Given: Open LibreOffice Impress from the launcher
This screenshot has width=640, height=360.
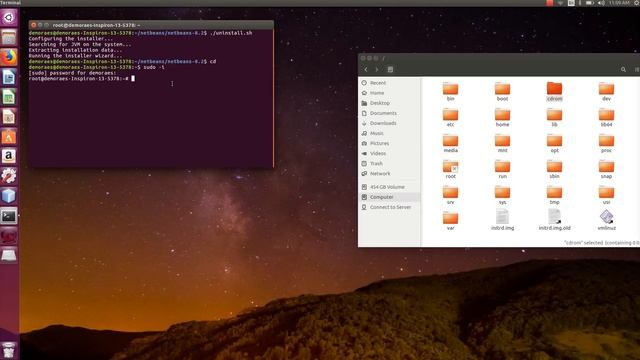Looking at the screenshot, I should point(9,117).
